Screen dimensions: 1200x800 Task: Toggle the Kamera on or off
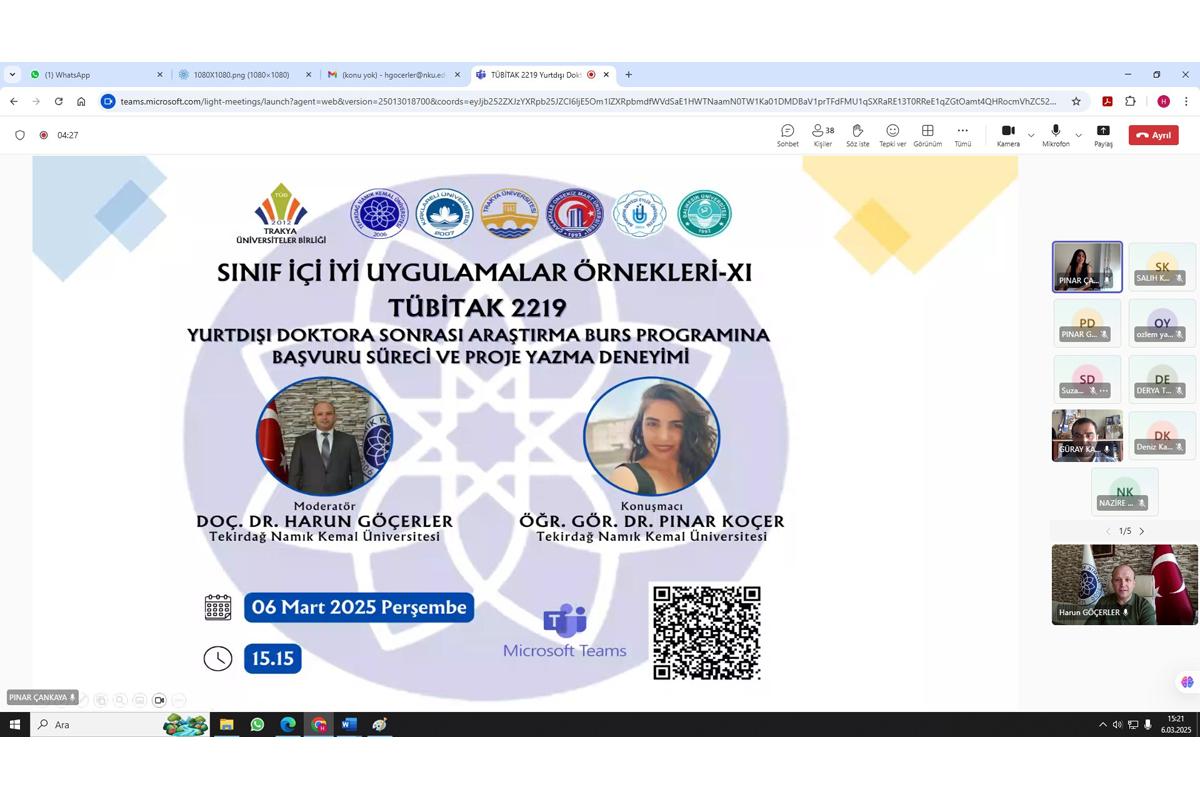click(x=1008, y=136)
